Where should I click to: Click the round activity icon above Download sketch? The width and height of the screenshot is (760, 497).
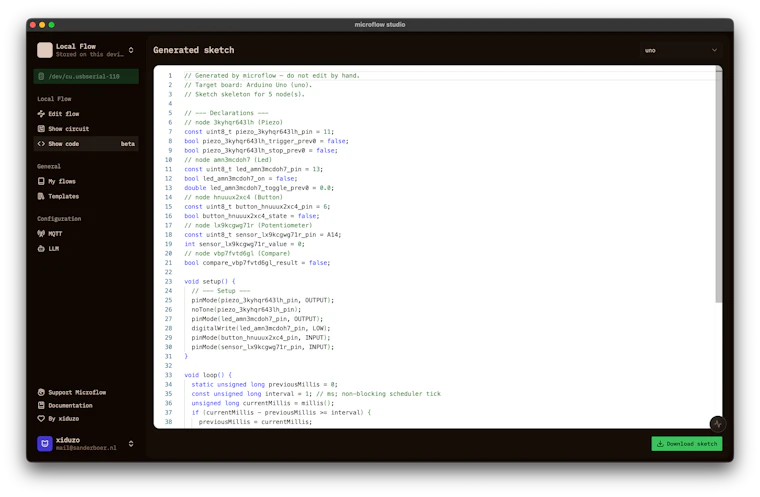(717, 424)
